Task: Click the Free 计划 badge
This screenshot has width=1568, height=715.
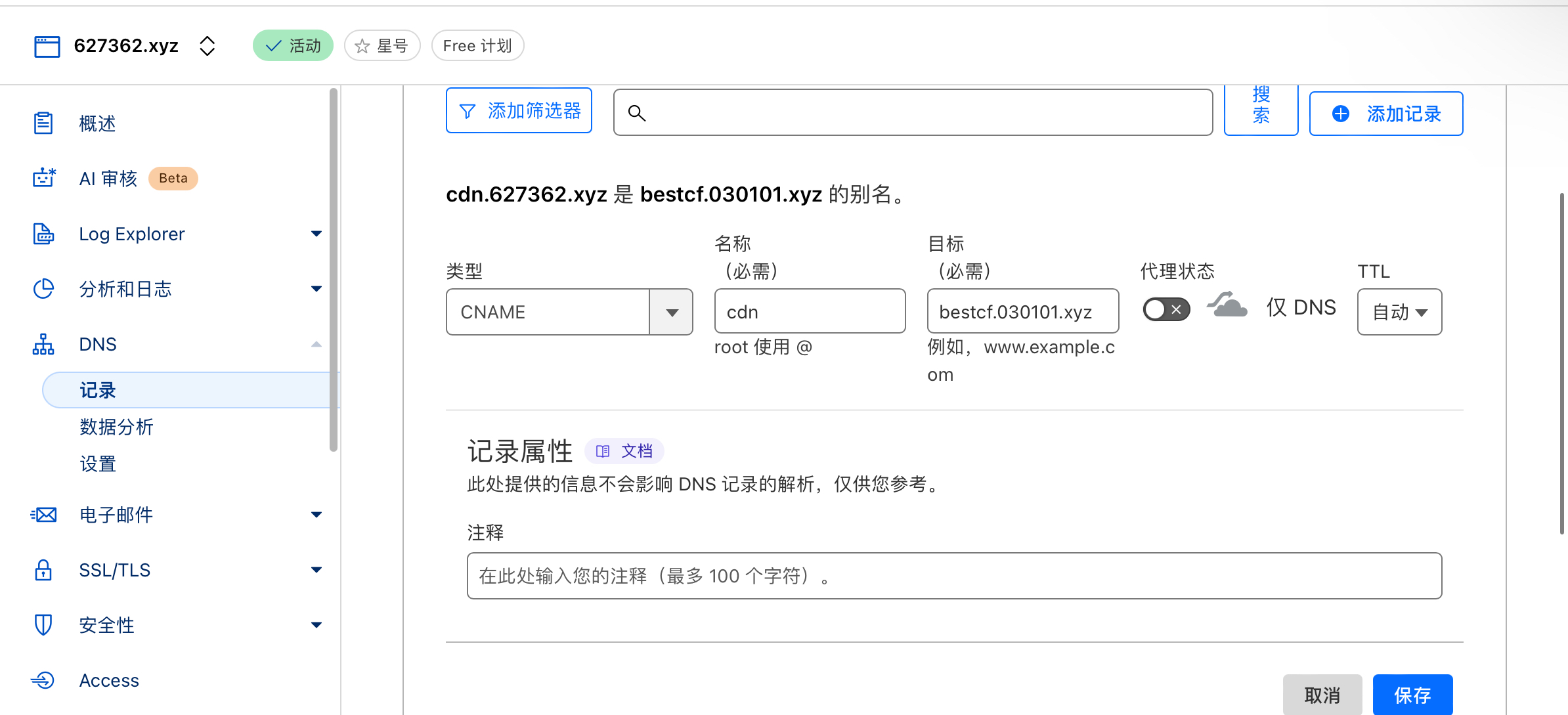Action: (477, 46)
